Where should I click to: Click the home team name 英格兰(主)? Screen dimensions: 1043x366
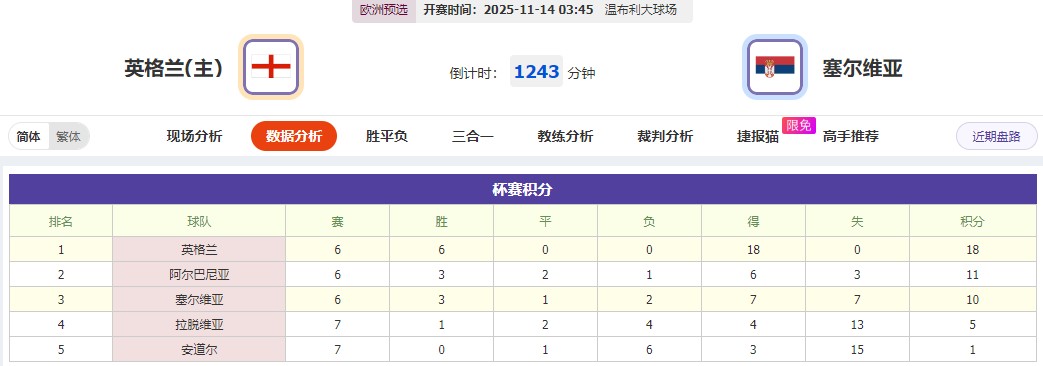[174, 68]
